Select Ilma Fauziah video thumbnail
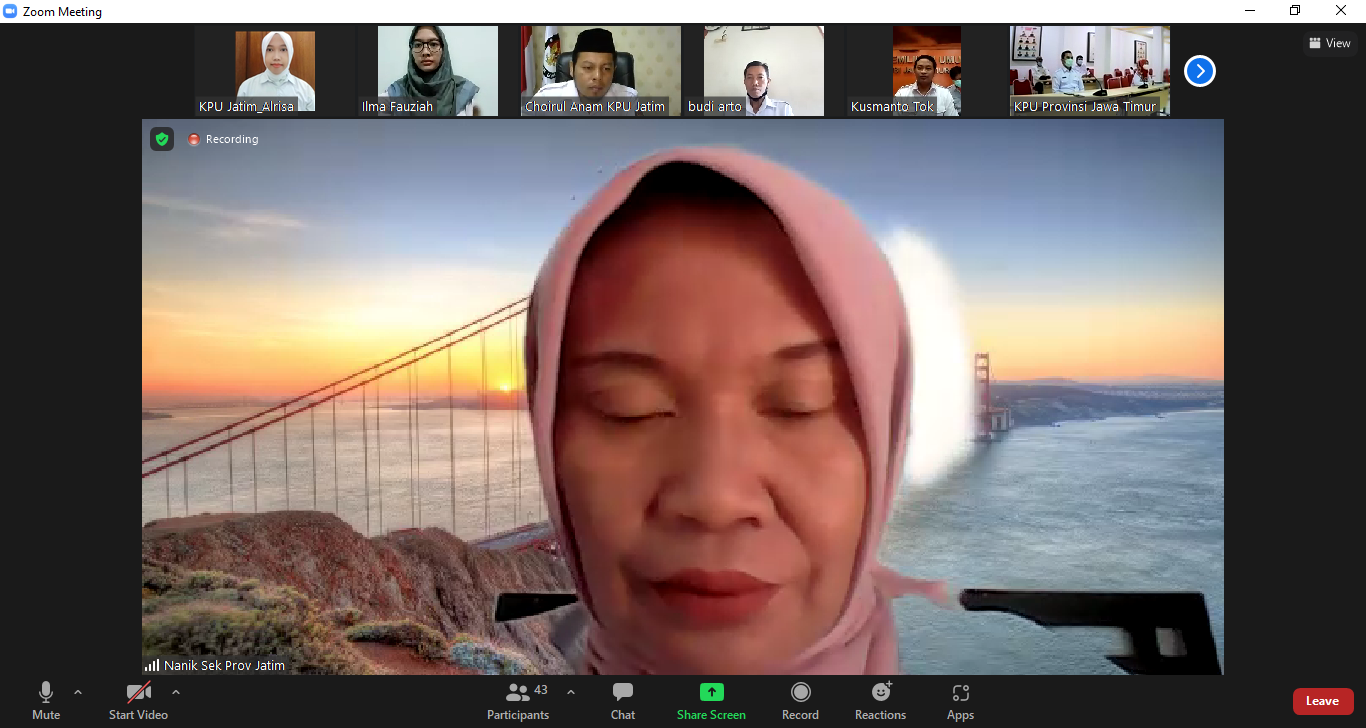Image resolution: width=1366 pixels, height=728 pixels. (x=437, y=71)
